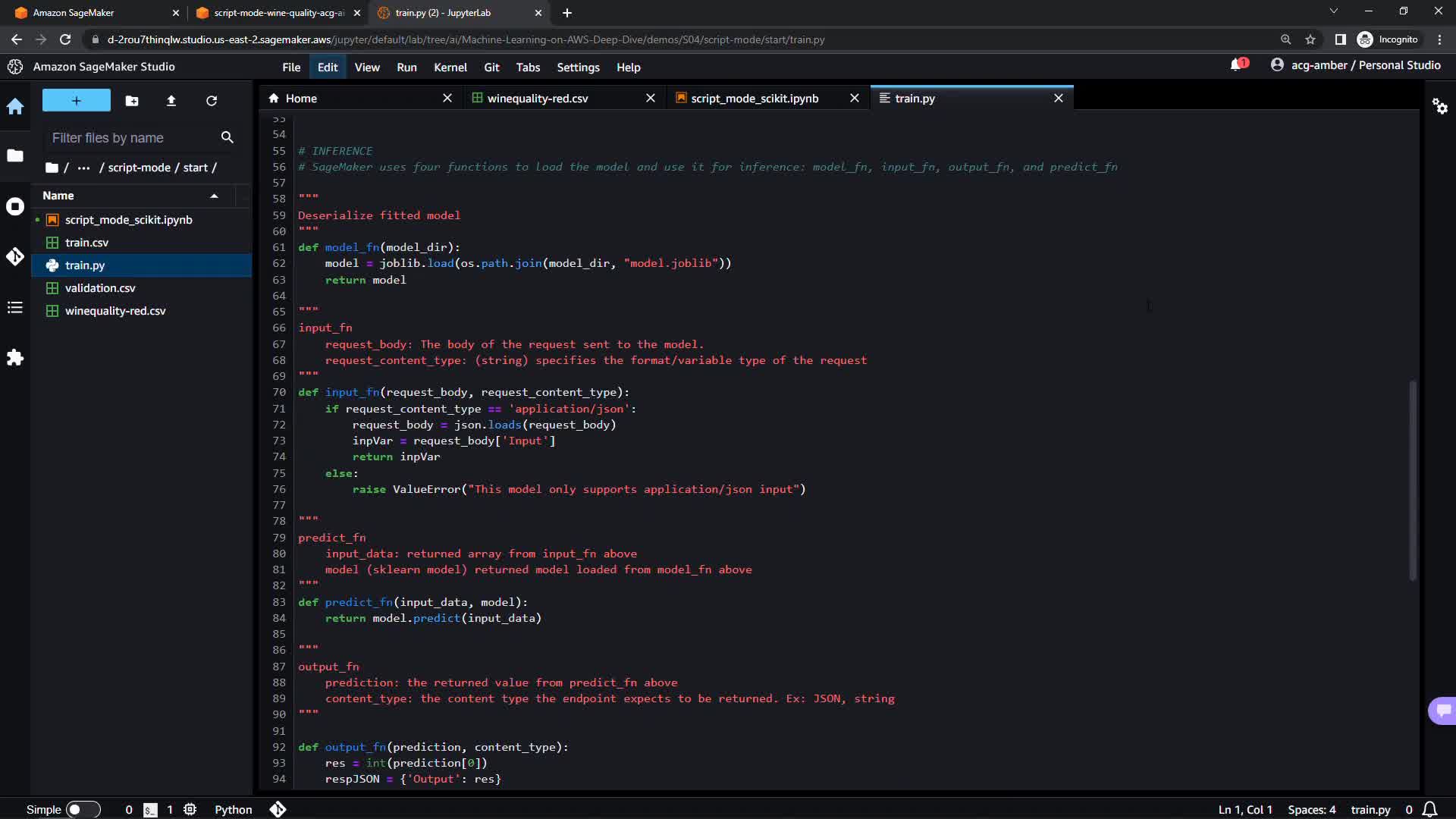Screen dimensions: 1456x819
Task: Click the New Folder icon
Action: point(132,101)
